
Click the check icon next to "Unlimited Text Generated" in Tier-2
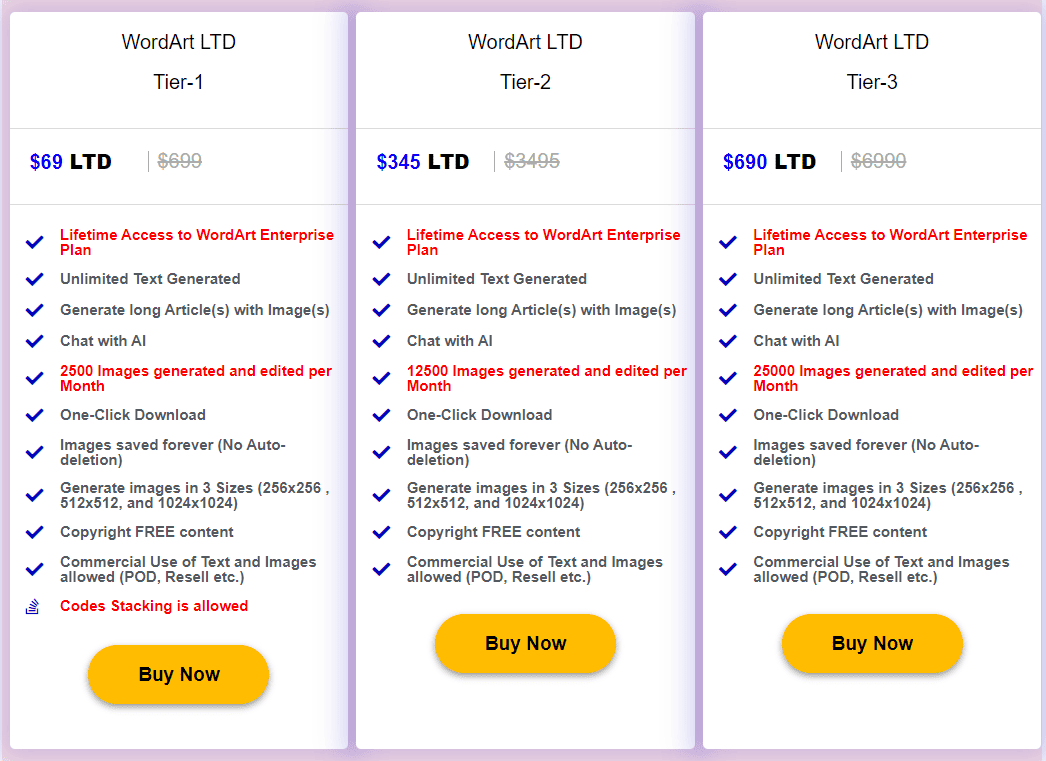pos(381,279)
